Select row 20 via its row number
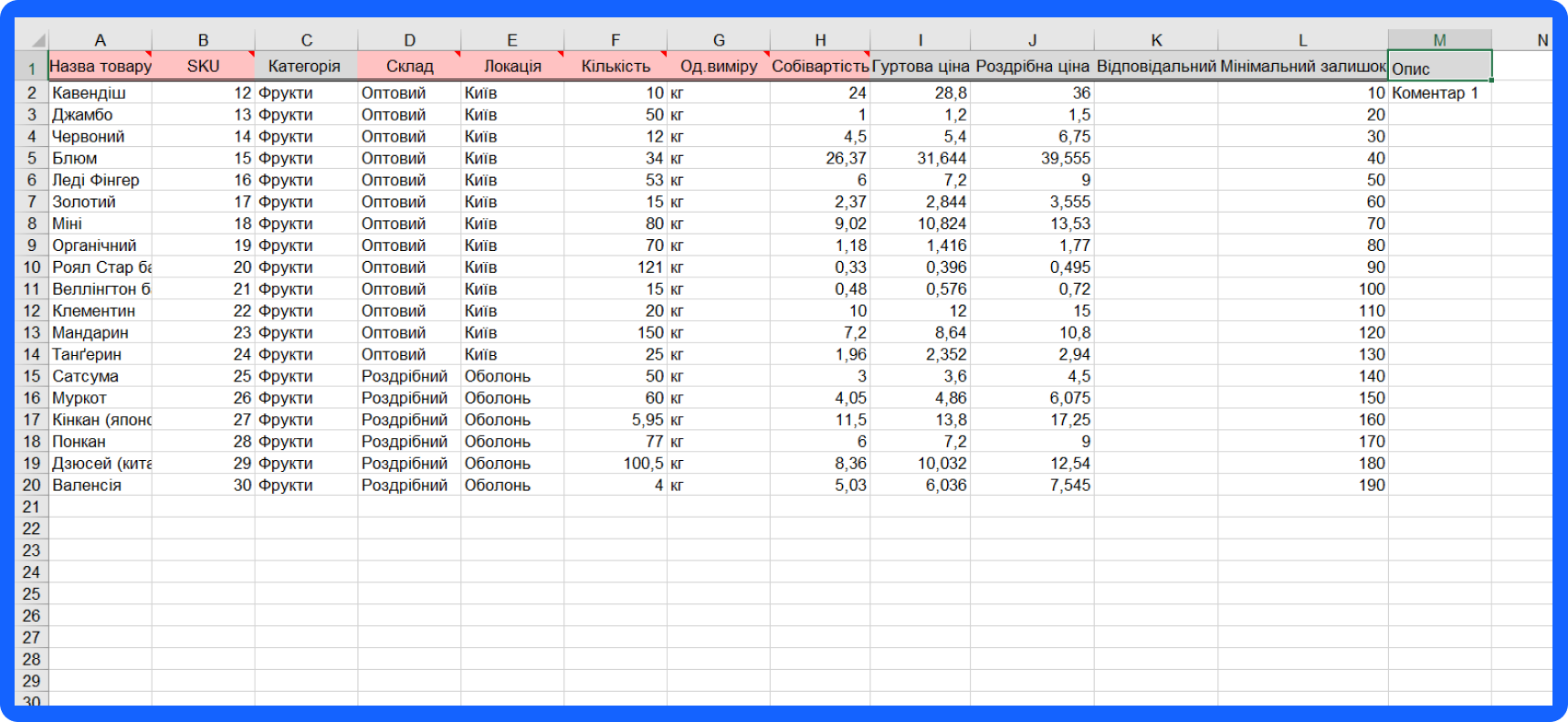1568x722 pixels. click(32, 485)
